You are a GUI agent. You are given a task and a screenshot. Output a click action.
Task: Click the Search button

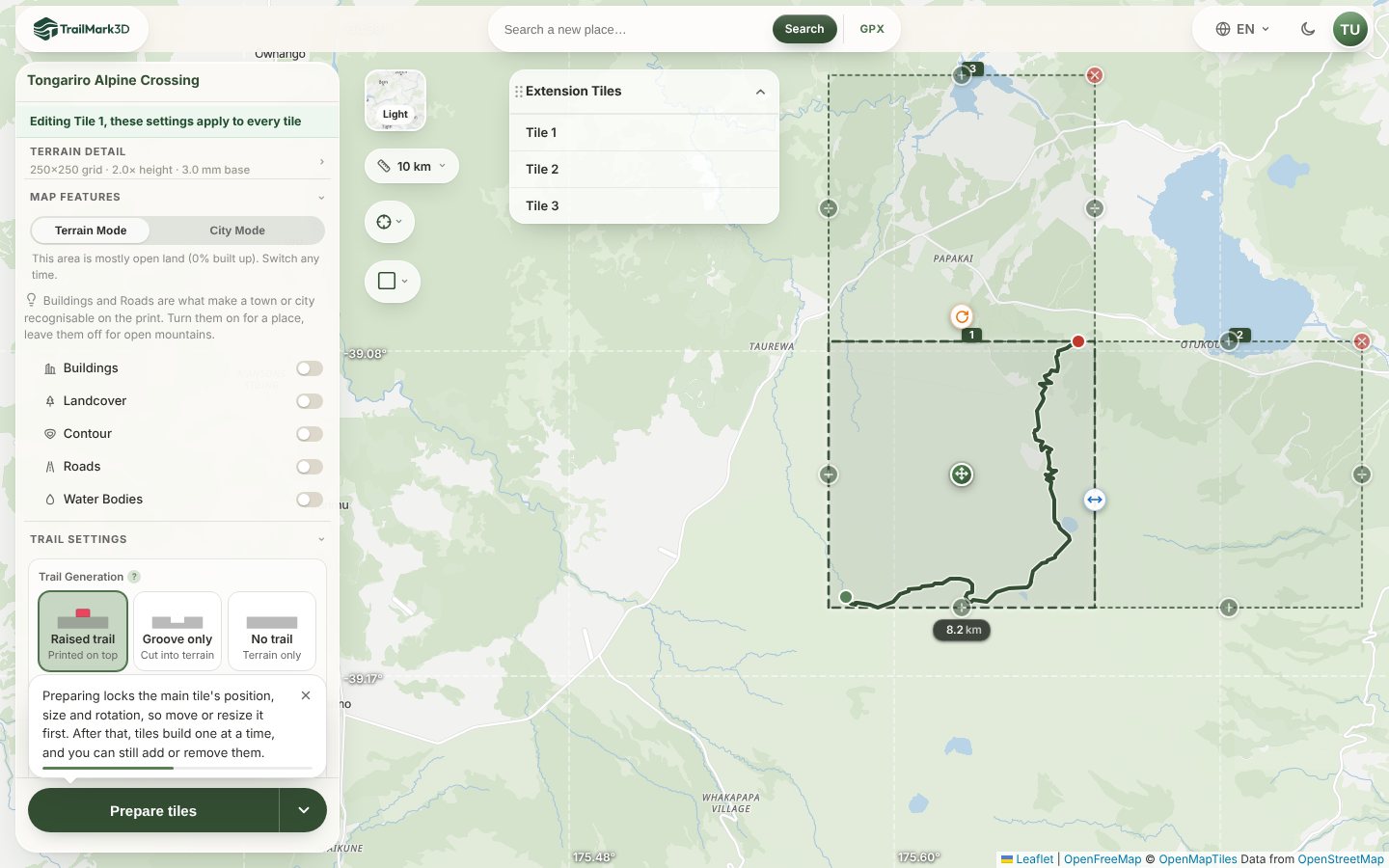click(804, 29)
